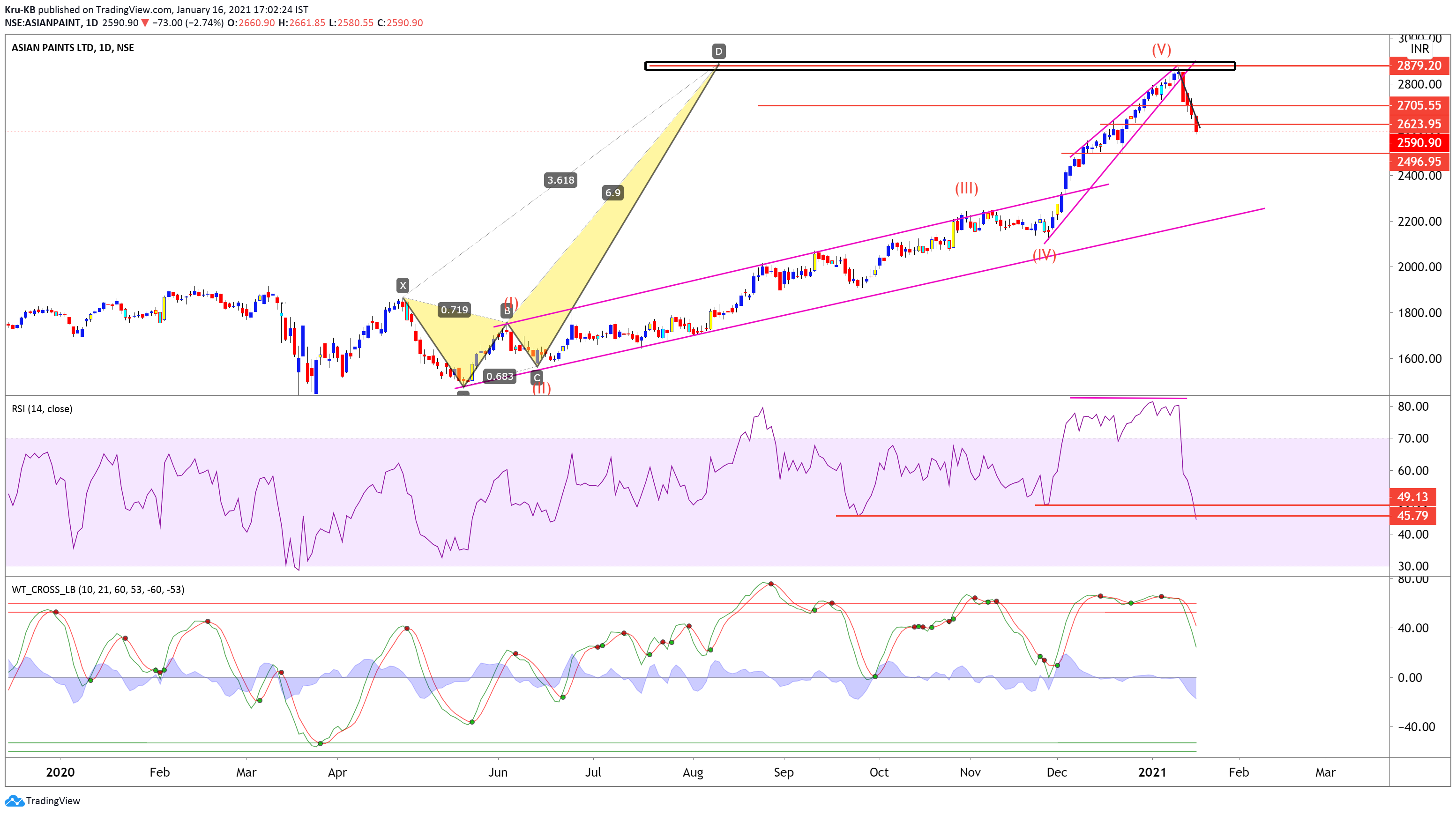The height and width of the screenshot is (815, 1456).
Task: Click the 6.9 ratio label
Action: coord(612,193)
